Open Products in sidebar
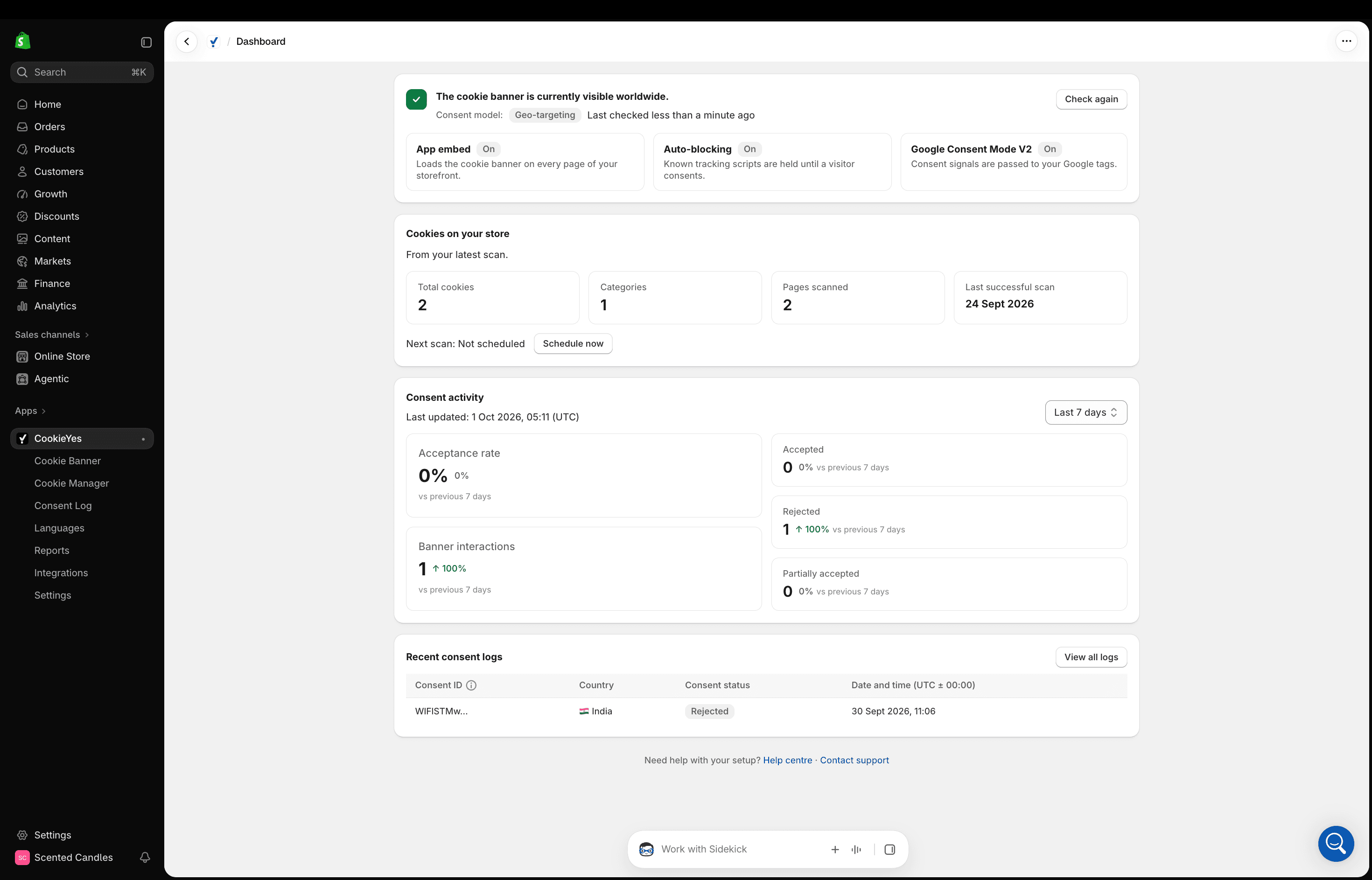1372x880 pixels. click(x=82, y=148)
